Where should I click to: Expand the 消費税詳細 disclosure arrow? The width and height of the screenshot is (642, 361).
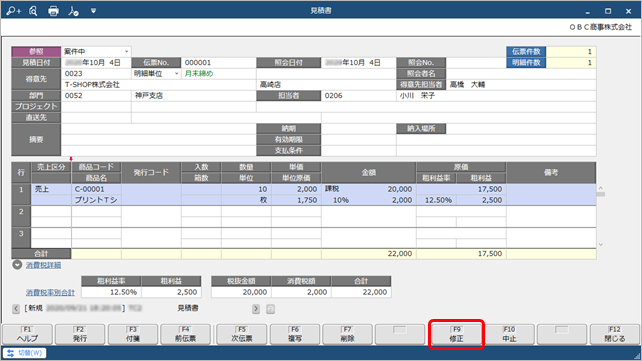(x=17, y=265)
